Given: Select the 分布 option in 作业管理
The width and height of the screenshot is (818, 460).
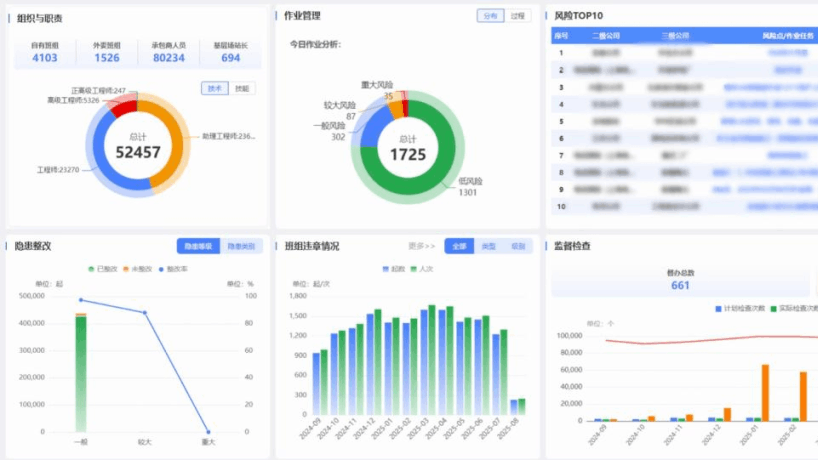Looking at the screenshot, I should click(490, 17).
